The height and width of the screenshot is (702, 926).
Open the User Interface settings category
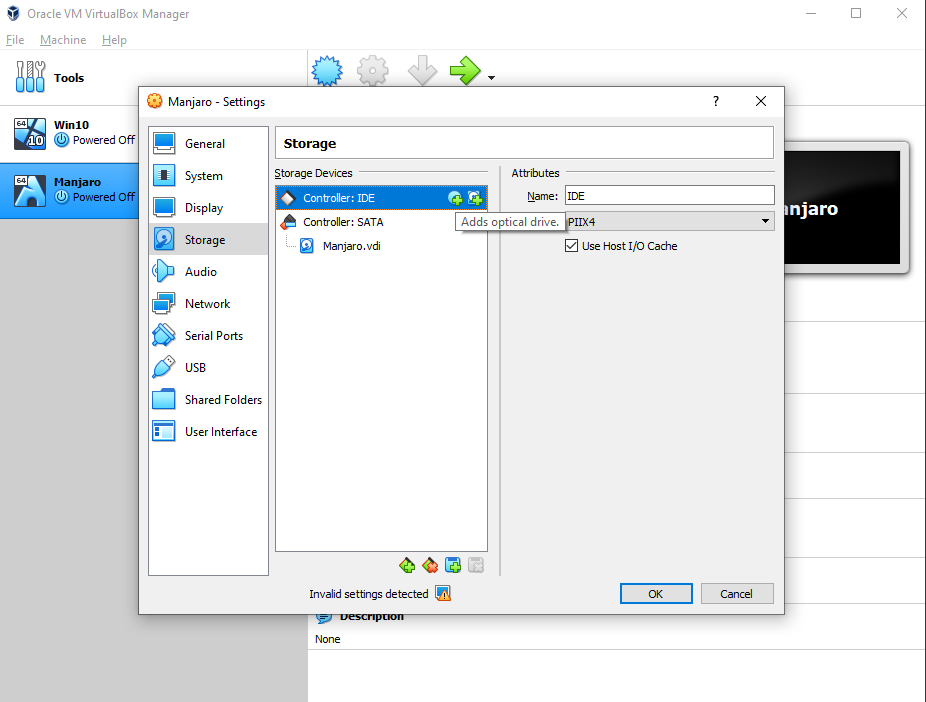208,432
